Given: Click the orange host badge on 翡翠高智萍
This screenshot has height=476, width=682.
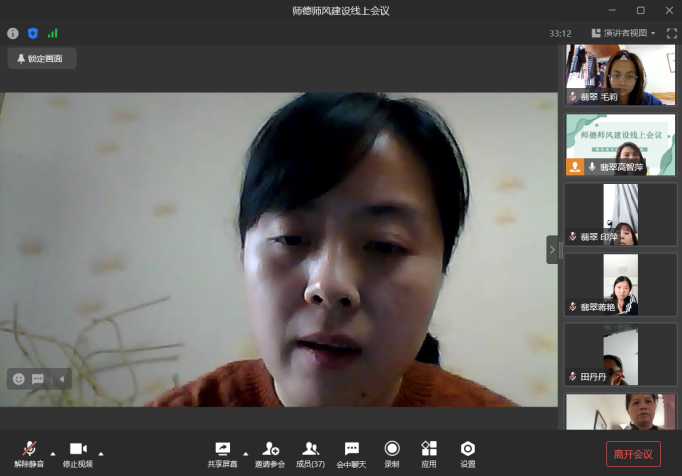Looking at the screenshot, I should coord(575,167).
